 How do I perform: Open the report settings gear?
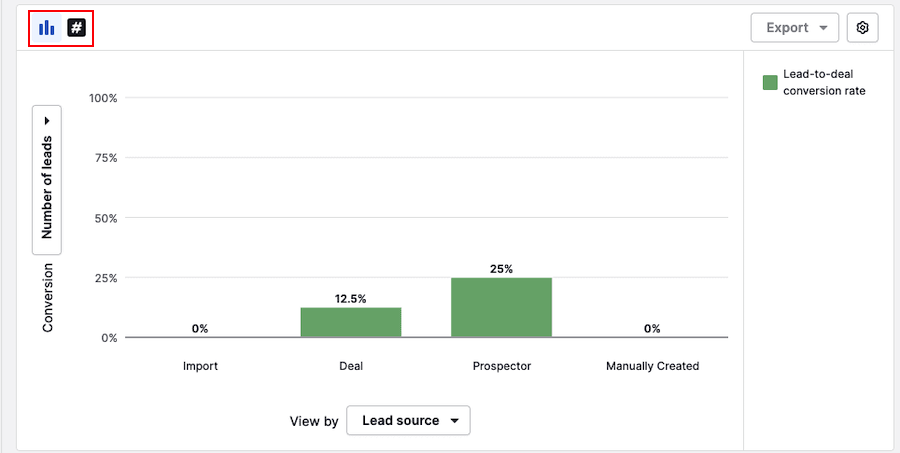862,28
